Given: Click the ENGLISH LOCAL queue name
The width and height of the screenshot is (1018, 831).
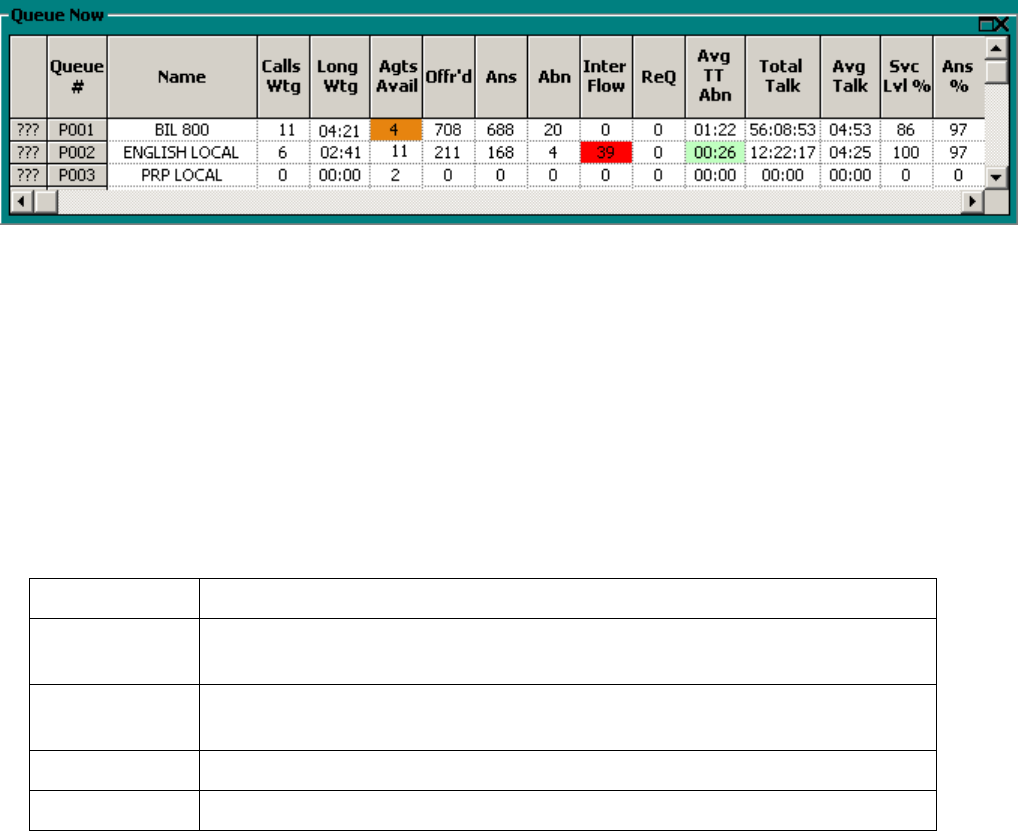Looking at the screenshot, I should (182, 153).
